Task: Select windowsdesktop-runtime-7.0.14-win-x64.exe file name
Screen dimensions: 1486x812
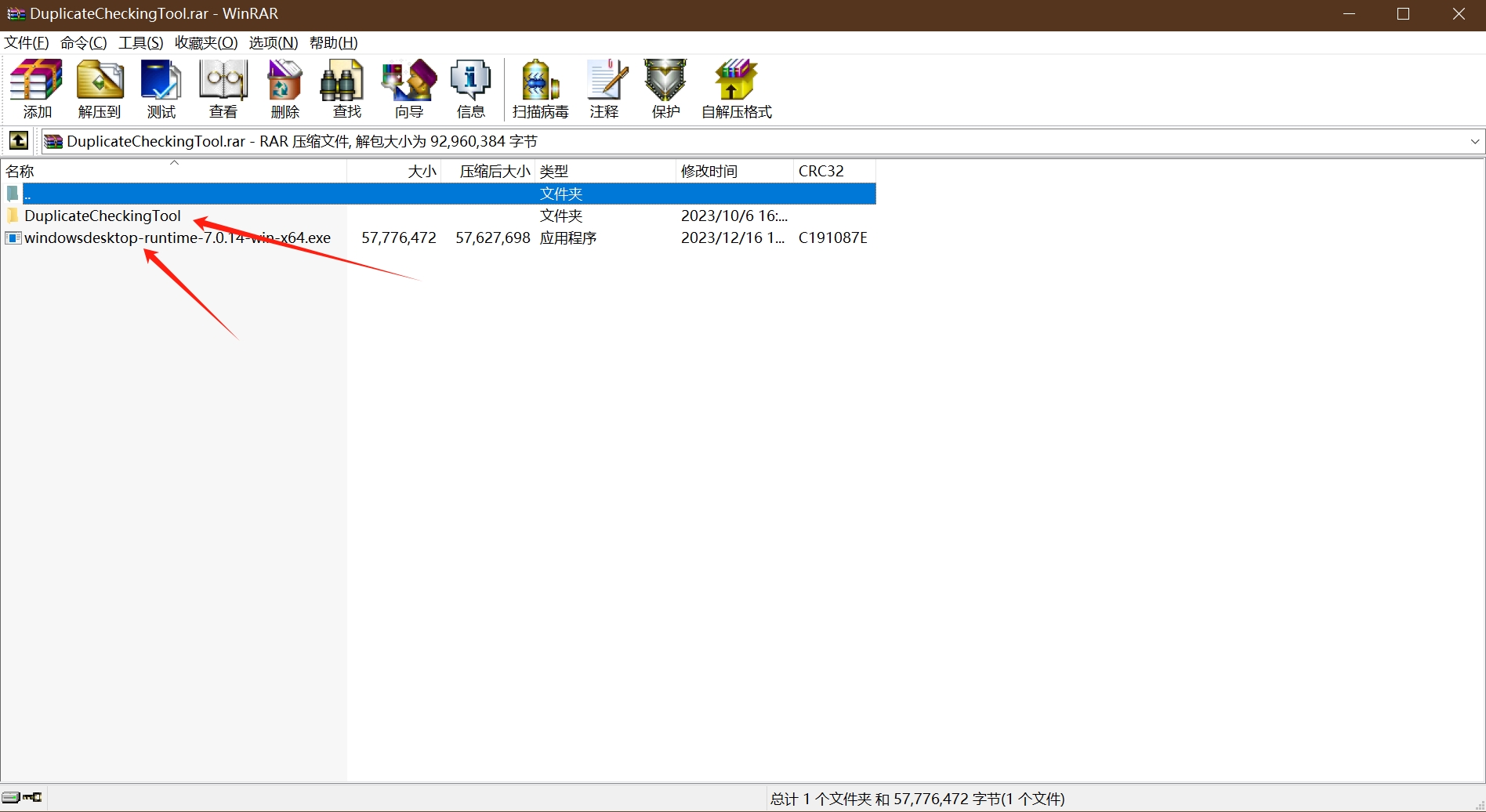Action: (178, 237)
